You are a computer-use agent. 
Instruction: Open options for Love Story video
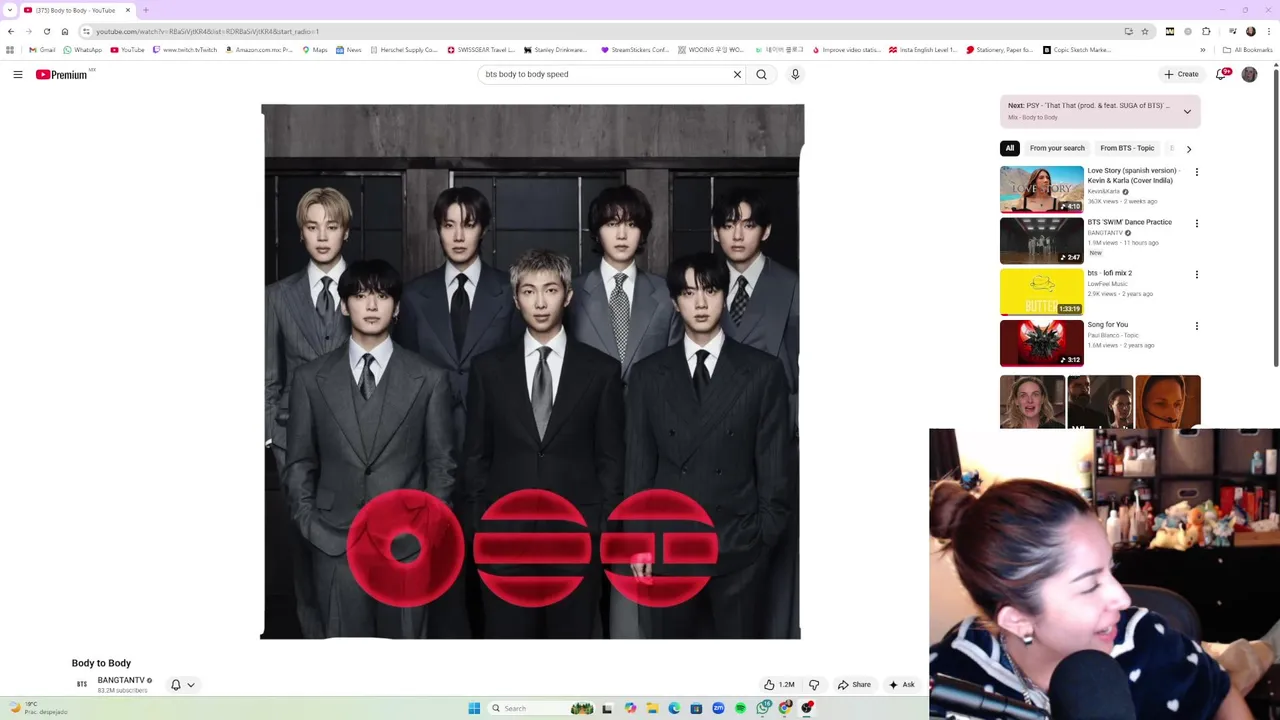pyautogui.click(x=1196, y=172)
